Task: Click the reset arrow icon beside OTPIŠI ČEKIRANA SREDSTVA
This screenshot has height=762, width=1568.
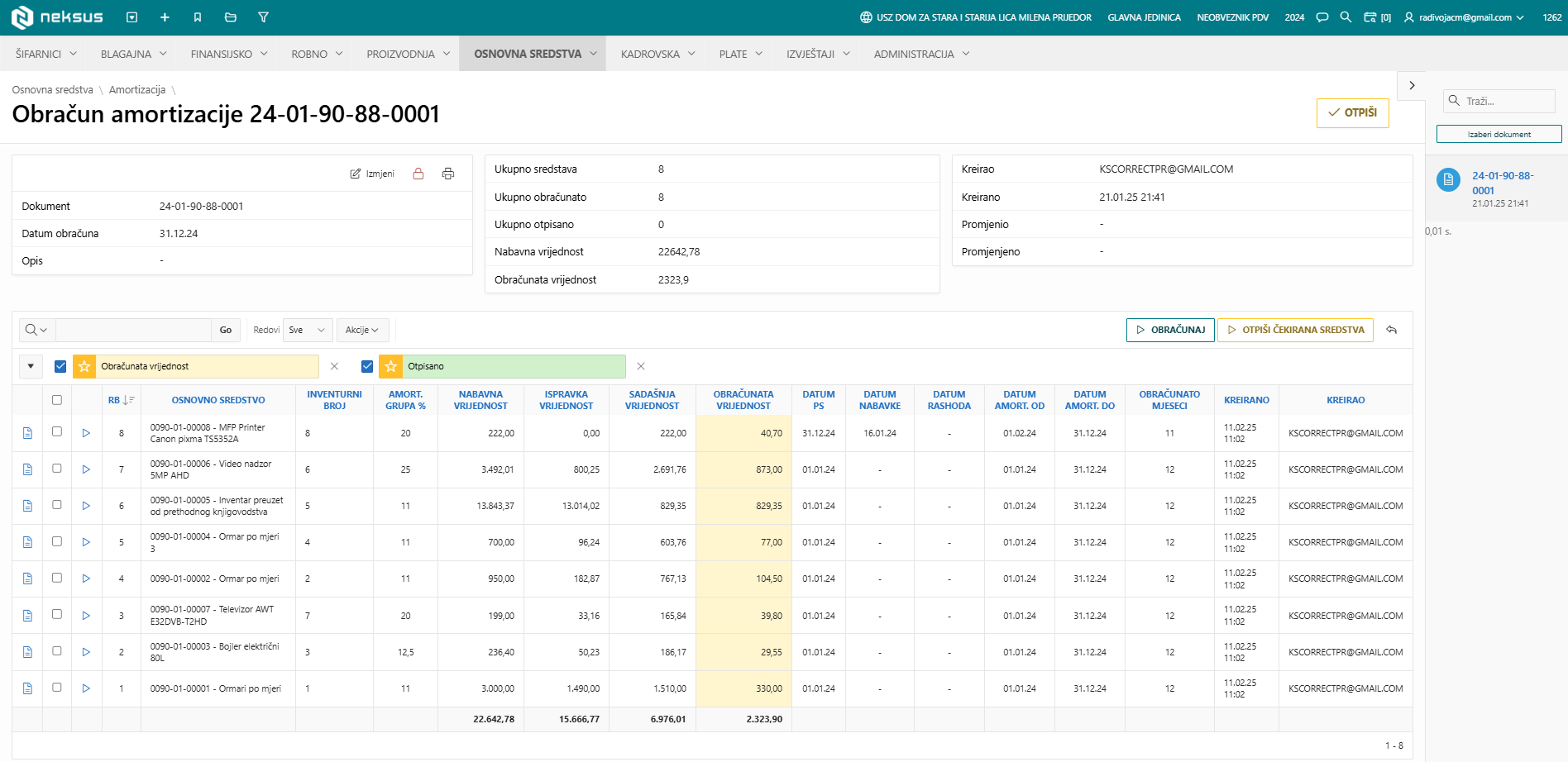Action: (1392, 330)
